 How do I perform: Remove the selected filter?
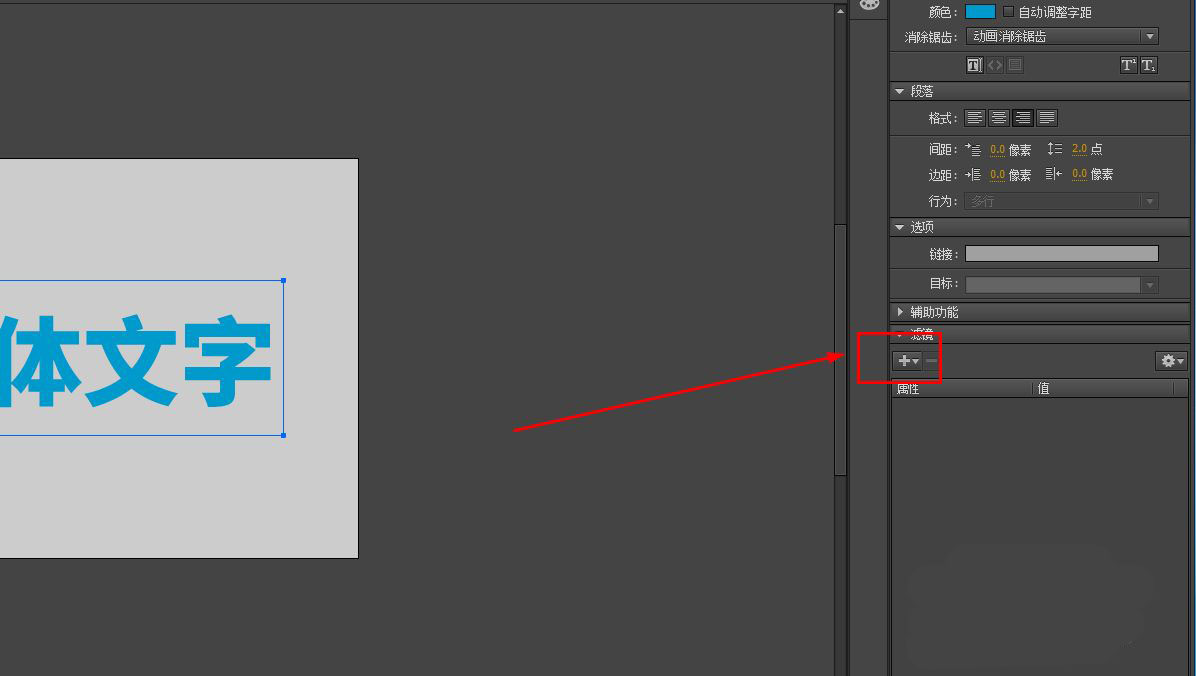(x=931, y=361)
